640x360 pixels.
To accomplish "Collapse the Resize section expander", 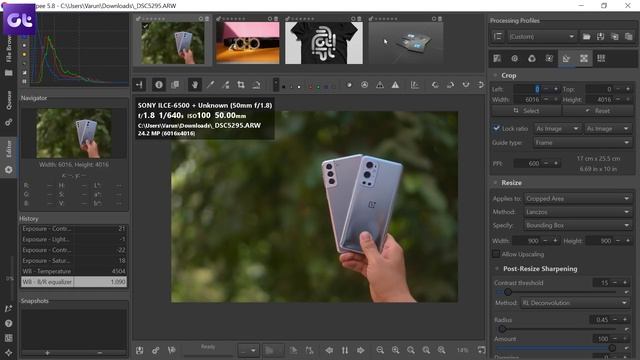I will tap(496, 183).
